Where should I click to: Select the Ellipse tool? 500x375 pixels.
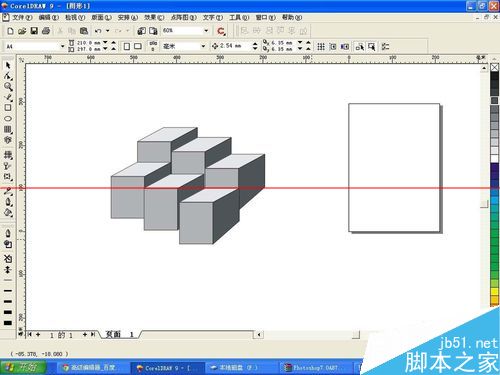[8, 119]
